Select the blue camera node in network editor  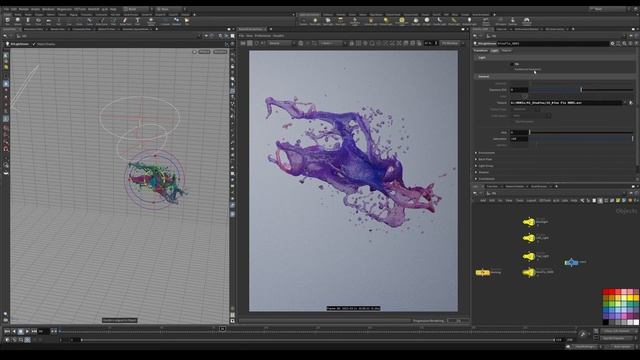pyautogui.click(x=571, y=262)
